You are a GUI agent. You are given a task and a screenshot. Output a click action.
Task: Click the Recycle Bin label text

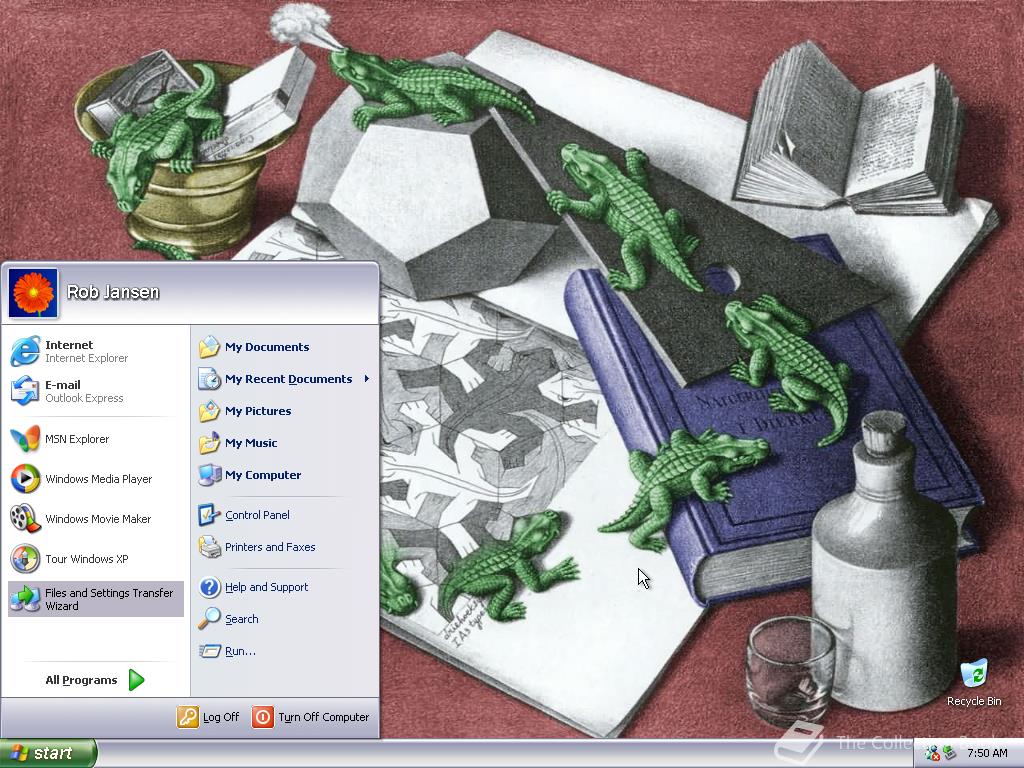coord(974,701)
